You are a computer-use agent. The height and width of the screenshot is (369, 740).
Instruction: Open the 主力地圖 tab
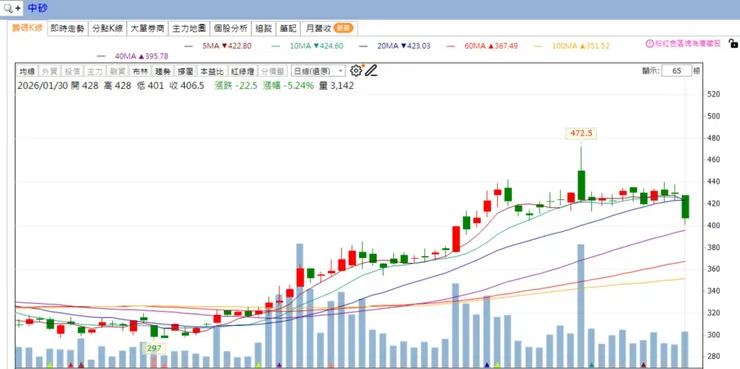(189, 28)
